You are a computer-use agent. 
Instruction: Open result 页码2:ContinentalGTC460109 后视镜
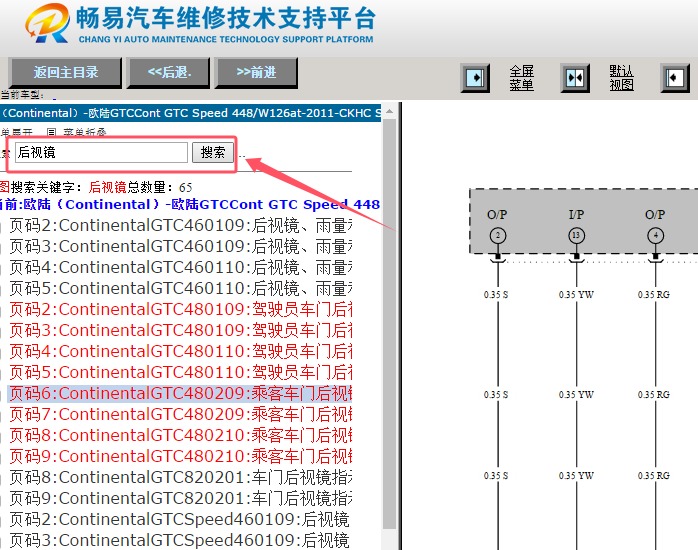point(180,226)
